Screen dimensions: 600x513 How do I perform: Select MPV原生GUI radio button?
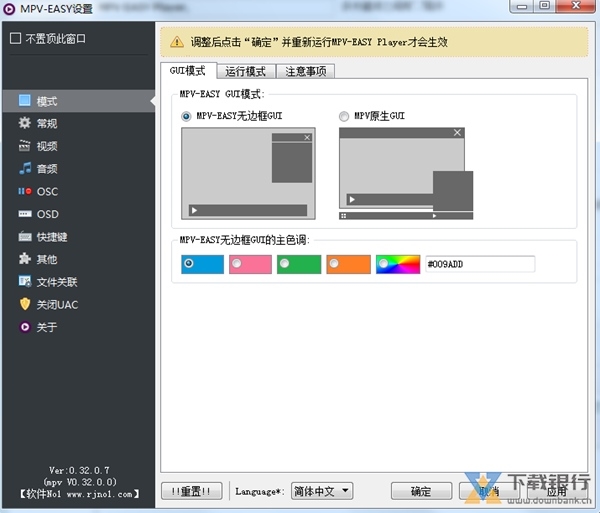click(x=344, y=116)
